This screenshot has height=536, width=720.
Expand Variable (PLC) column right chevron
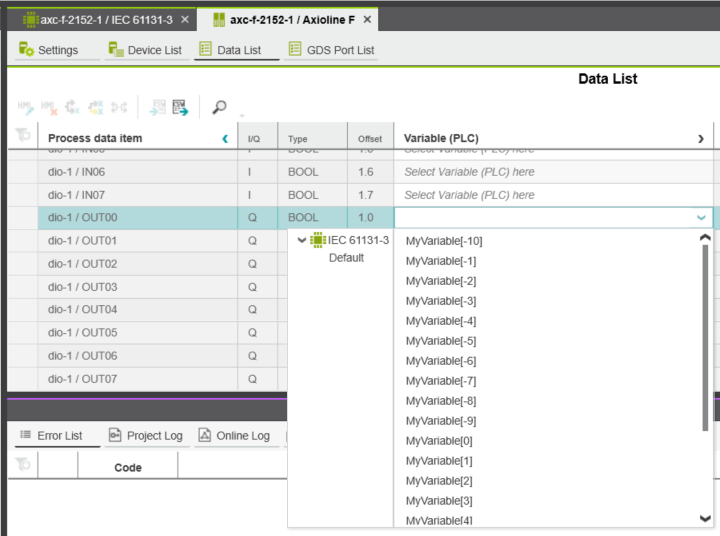click(701, 139)
